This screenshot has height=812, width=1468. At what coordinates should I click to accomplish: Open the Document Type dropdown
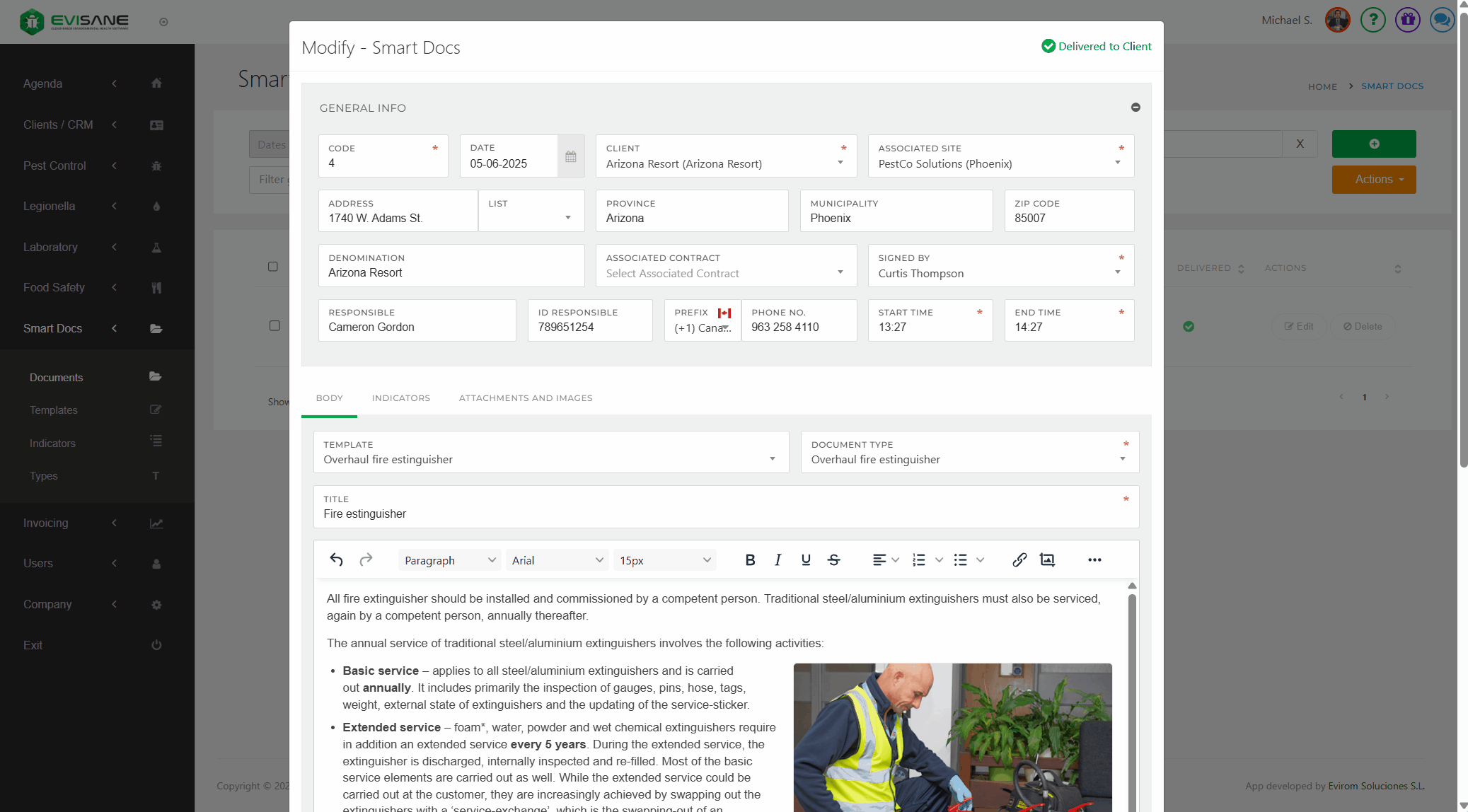click(x=970, y=453)
